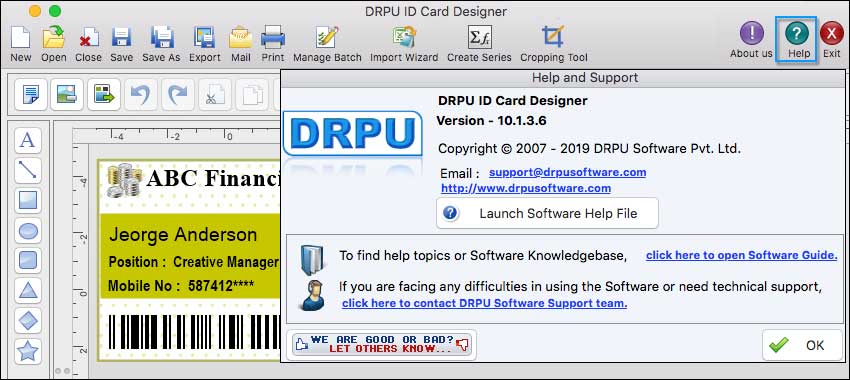Confirm the dialog with the OK button
The width and height of the screenshot is (850, 380).
[x=802, y=345]
